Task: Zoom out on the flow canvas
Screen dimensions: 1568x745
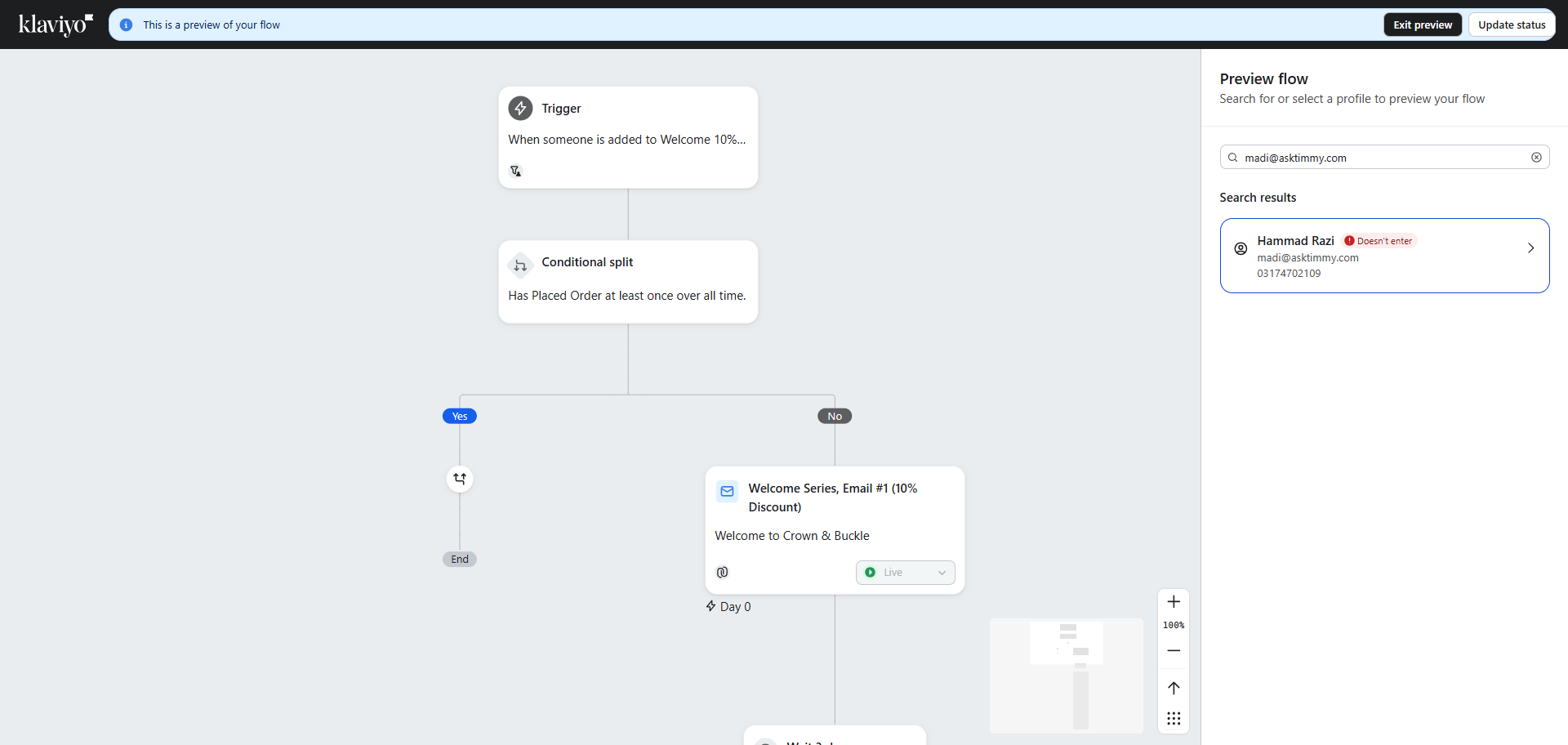Action: click(1174, 651)
